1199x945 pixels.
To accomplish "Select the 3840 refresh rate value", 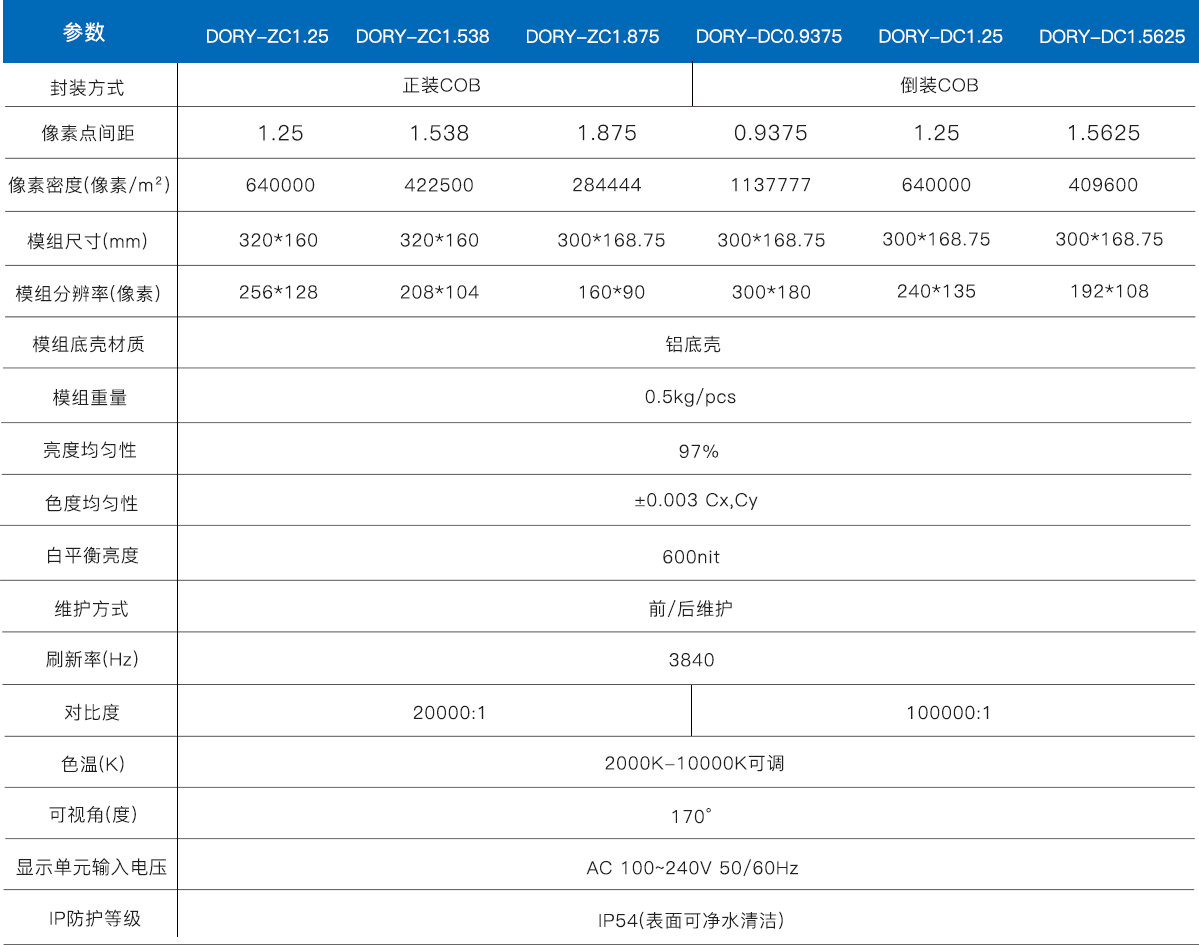I will tap(691, 660).
